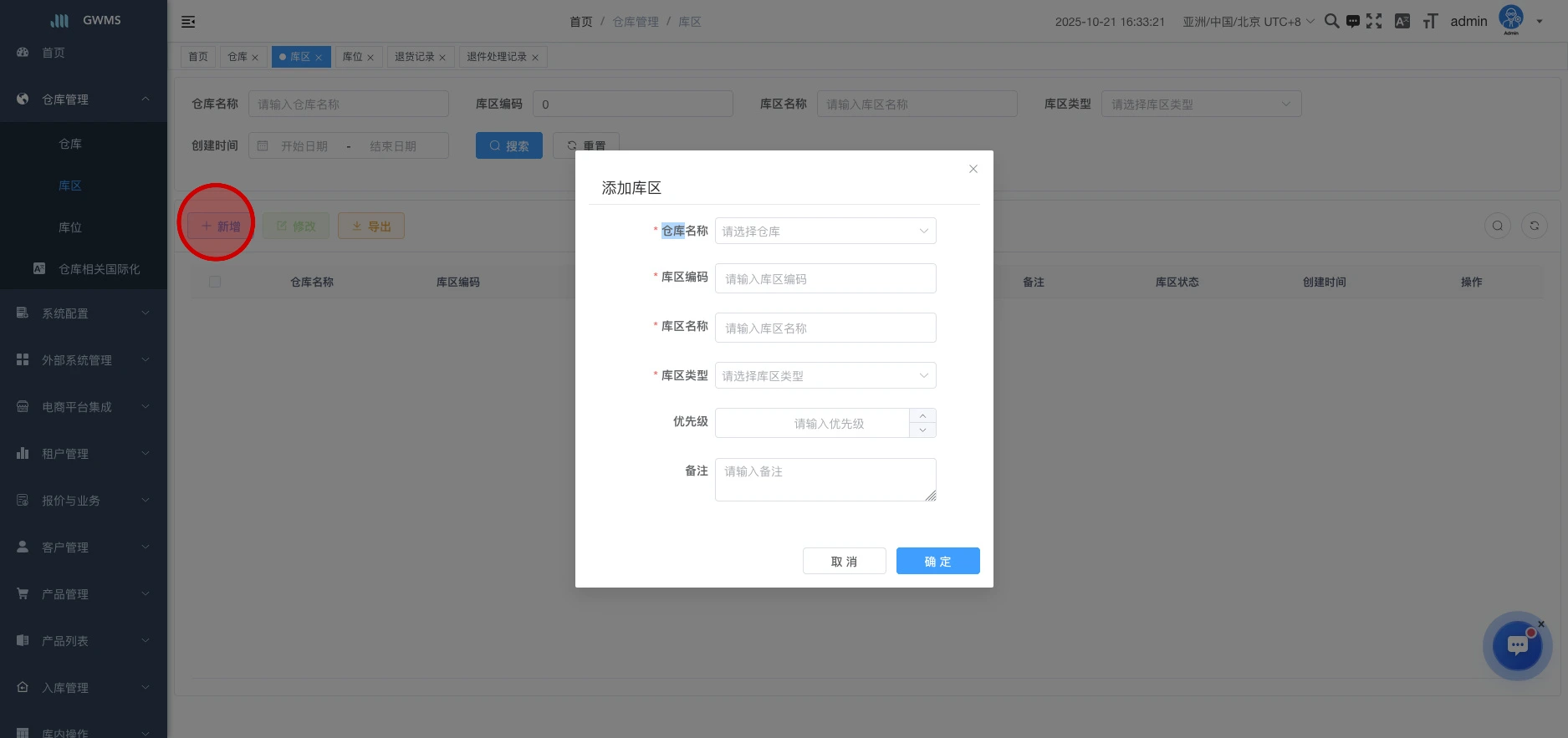Click the 库区编码 input in the dialog
The width and height of the screenshot is (1568, 738).
point(825,279)
